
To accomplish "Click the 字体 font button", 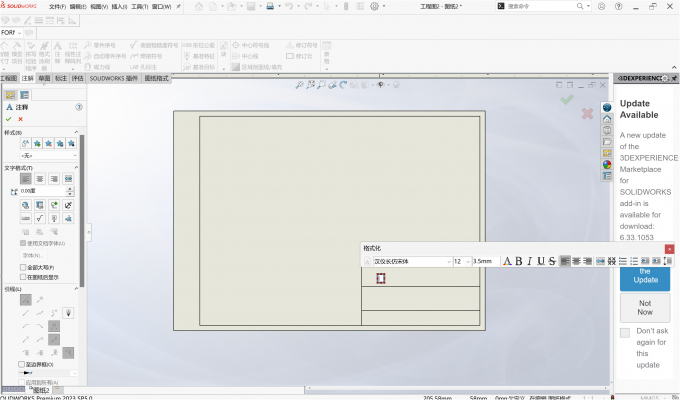I will point(33,256).
